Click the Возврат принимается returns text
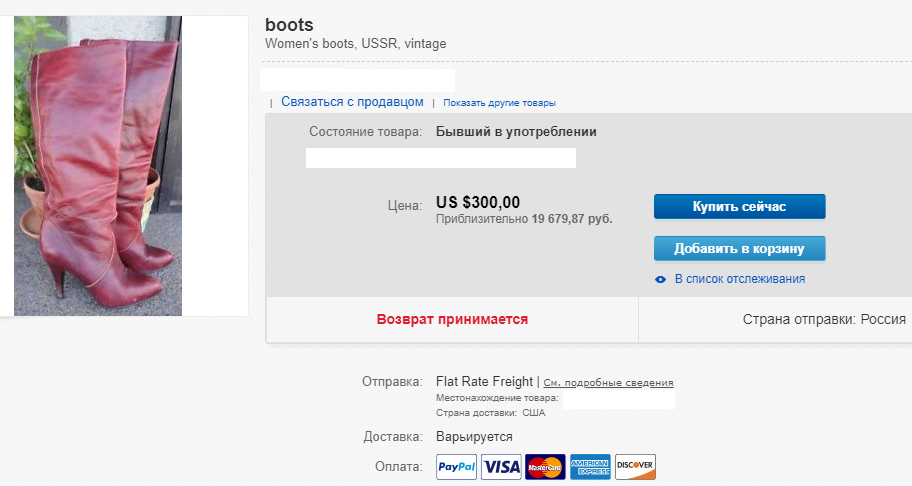This screenshot has height=486, width=912. (x=452, y=319)
